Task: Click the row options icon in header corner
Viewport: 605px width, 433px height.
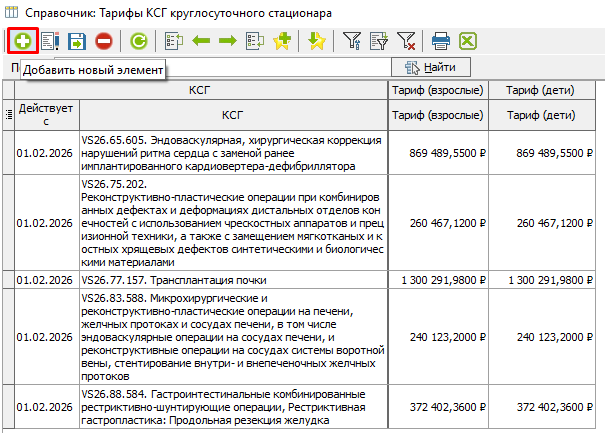Action: pyautogui.click(x=8, y=115)
